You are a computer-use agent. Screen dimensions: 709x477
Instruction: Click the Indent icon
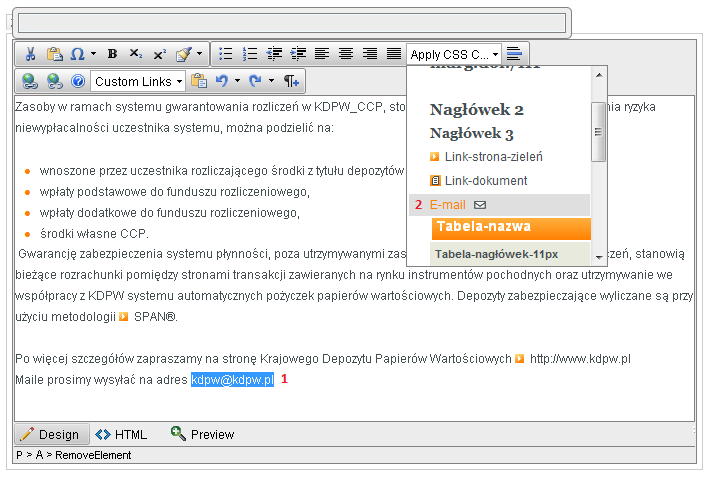click(x=298, y=54)
